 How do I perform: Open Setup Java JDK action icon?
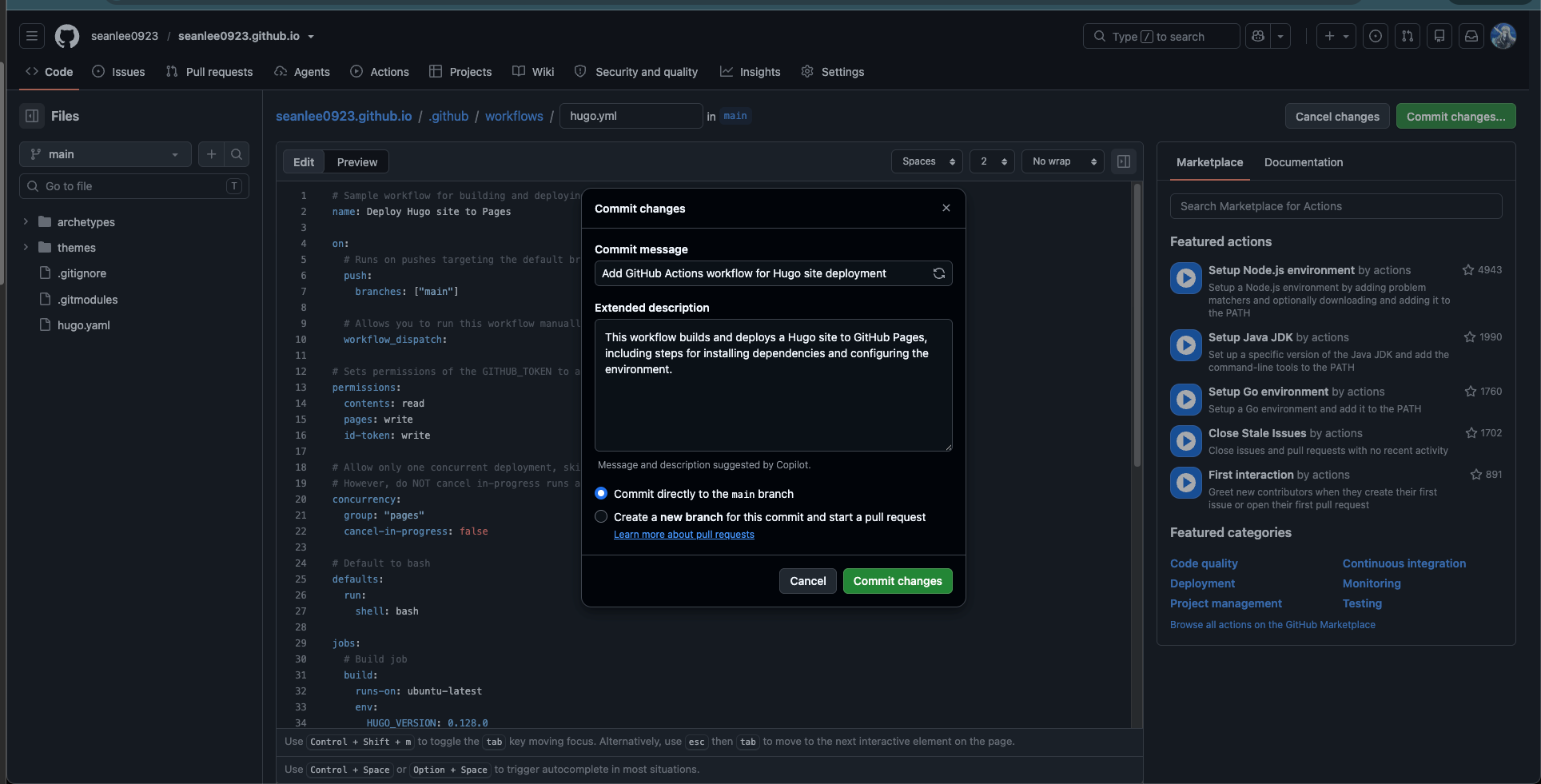click(x=1186, y=345)
